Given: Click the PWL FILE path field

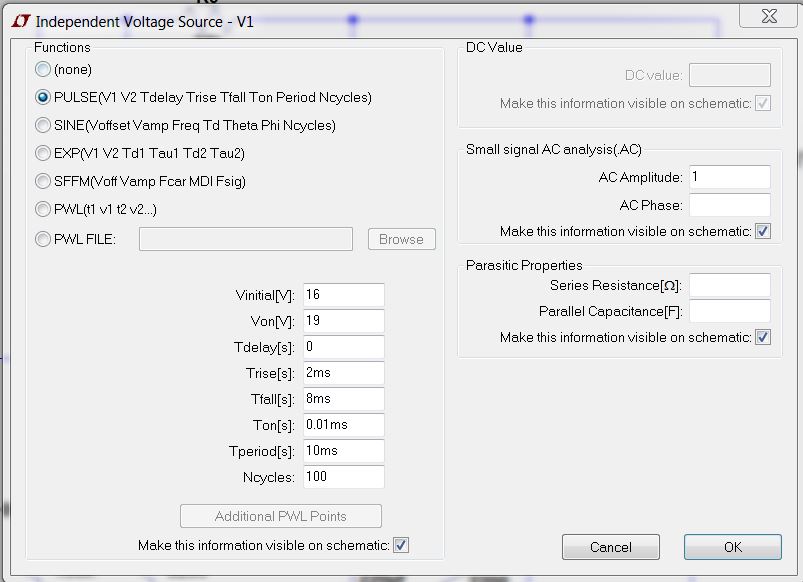Looking at the screenshot, I should 246,239.
